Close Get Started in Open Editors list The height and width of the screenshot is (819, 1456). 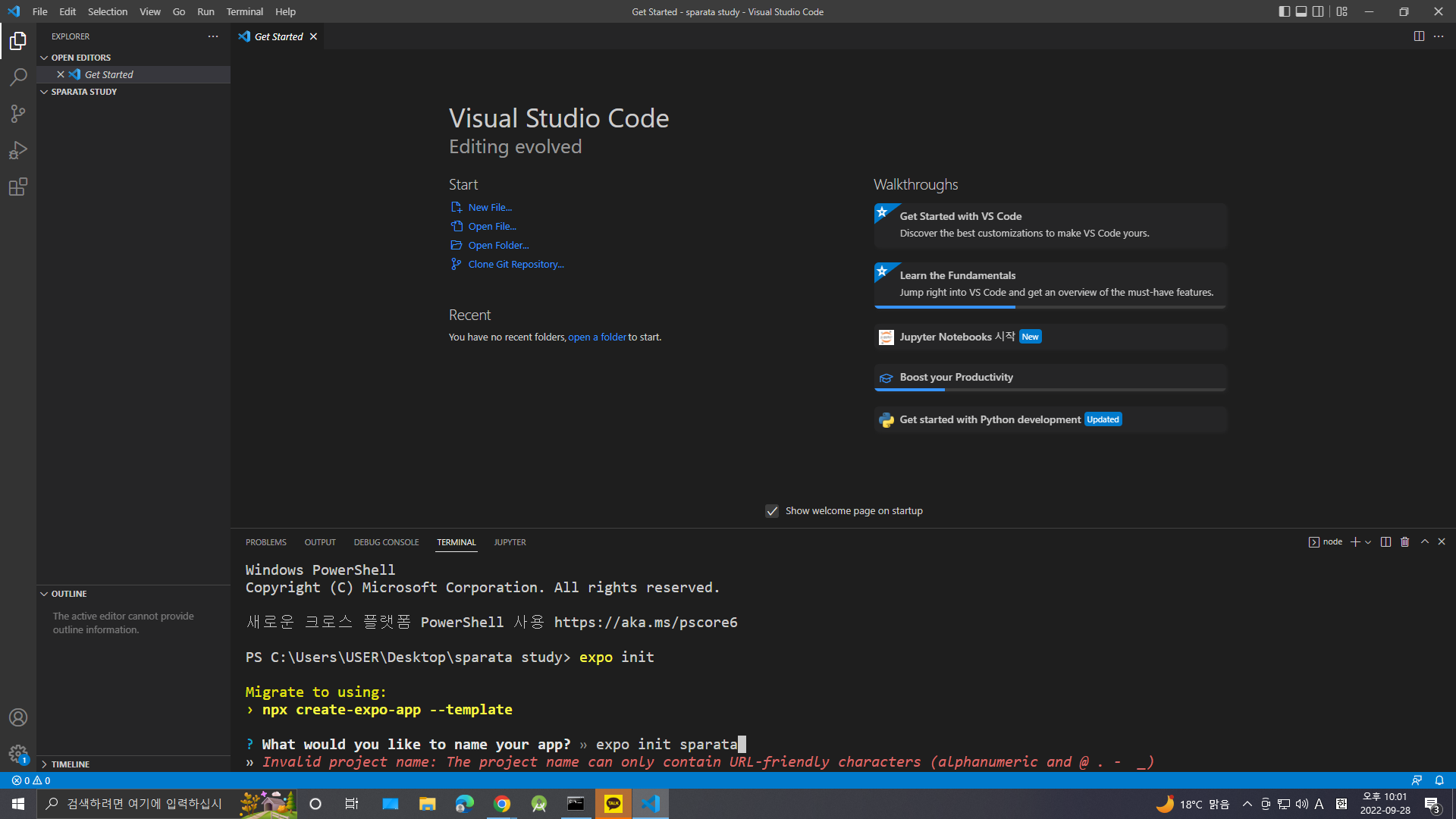(x=61, y=74)
